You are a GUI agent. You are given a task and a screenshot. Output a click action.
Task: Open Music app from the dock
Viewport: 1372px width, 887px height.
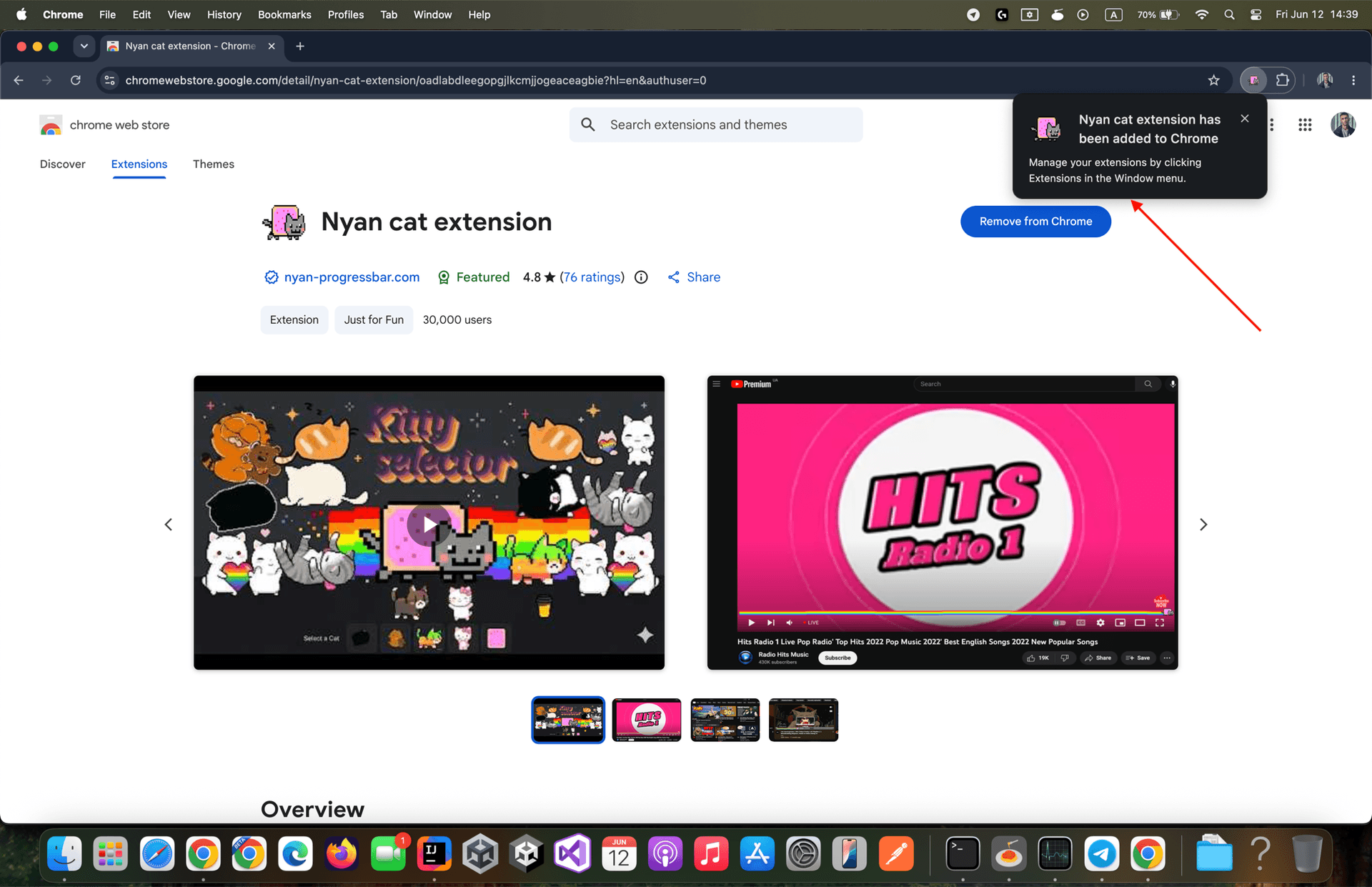711,853
